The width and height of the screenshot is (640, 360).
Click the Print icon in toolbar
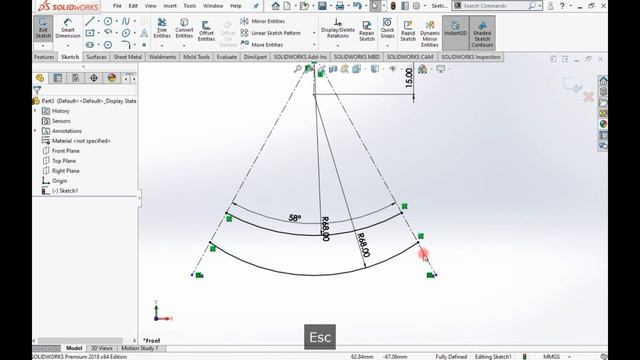(x=340, y=6)
